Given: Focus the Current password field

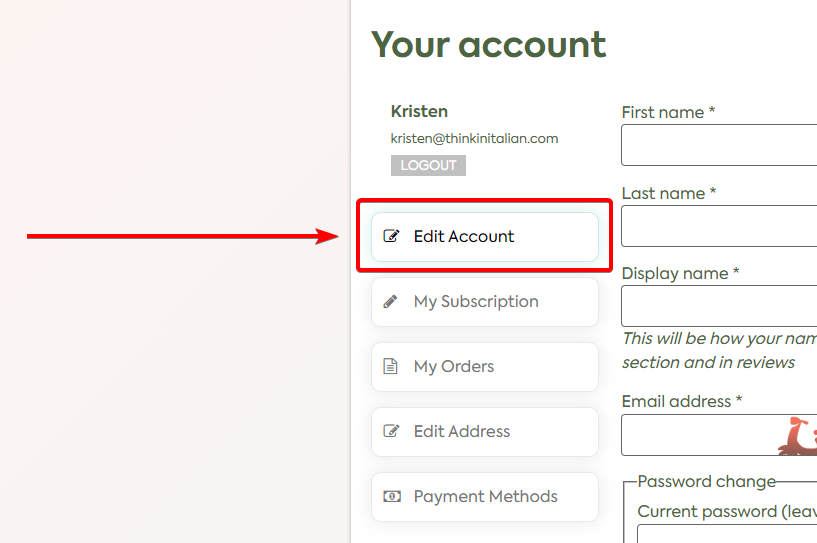Looking at the screenshot, I should tap(726, 534).
